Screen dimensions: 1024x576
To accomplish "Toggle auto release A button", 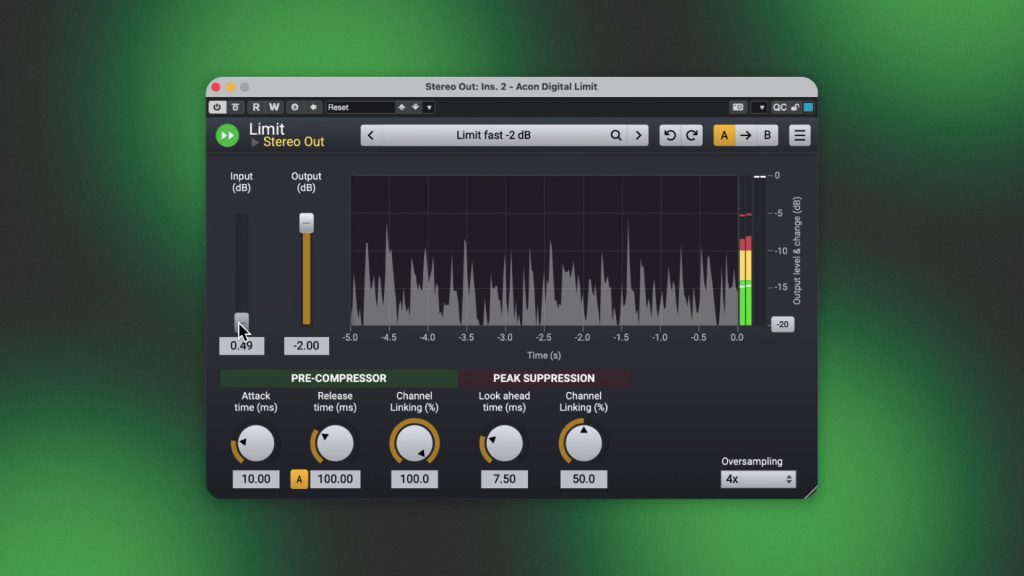I will point(299,479).
